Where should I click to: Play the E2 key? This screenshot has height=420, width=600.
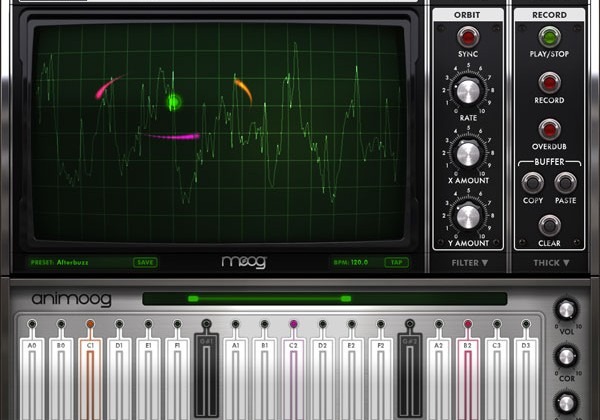click(352, 379)
